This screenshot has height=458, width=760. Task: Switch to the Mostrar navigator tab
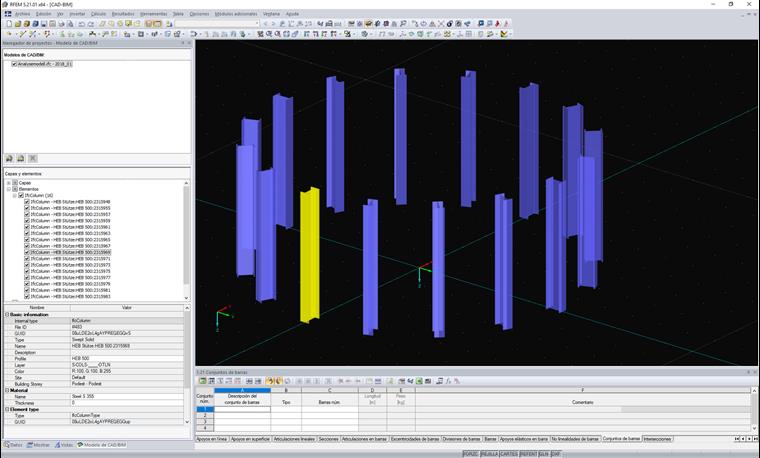(38, 445)
